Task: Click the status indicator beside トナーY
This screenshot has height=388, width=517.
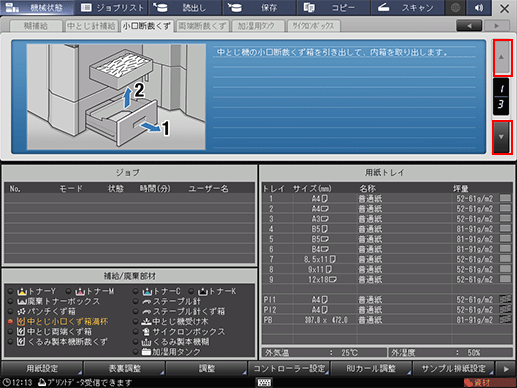Action: click(x=10, y=292)
